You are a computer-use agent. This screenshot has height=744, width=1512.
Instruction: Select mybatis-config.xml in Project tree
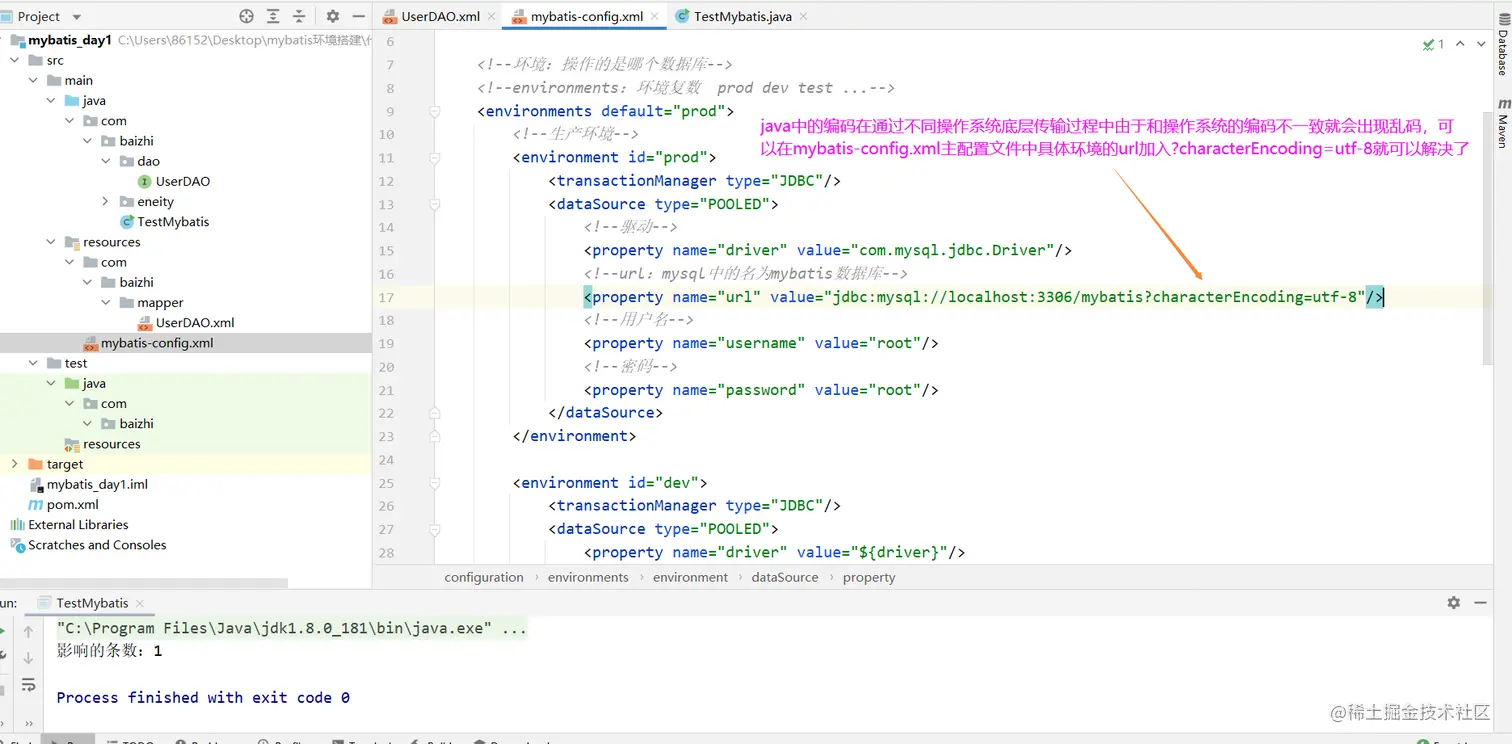tap(157, 343)
